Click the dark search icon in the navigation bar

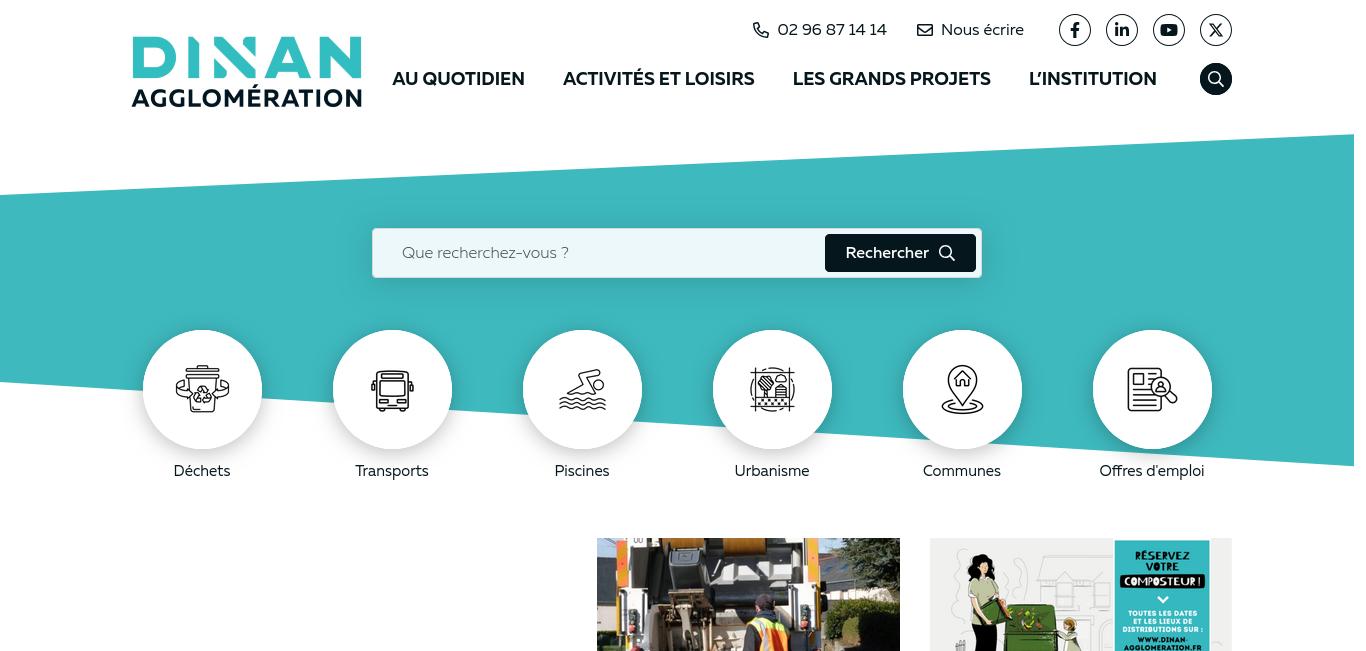tap(1216, 79)
